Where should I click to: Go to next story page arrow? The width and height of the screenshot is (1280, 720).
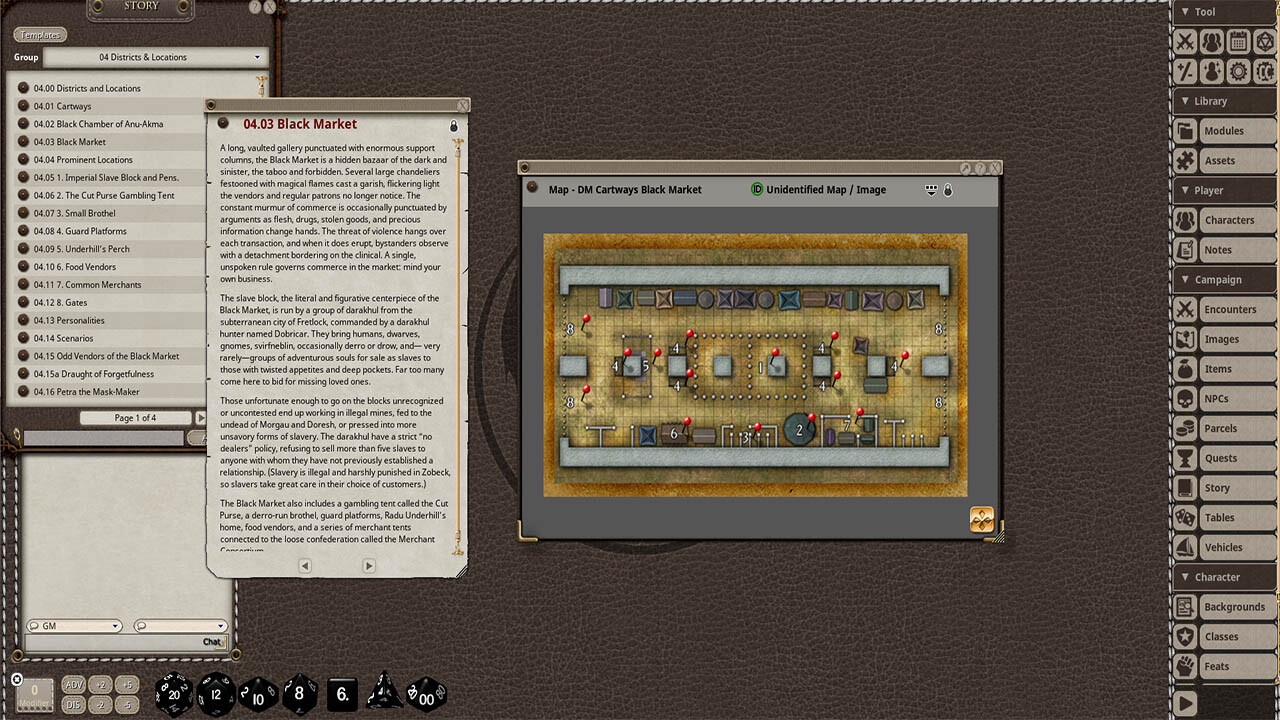point(368,566)
